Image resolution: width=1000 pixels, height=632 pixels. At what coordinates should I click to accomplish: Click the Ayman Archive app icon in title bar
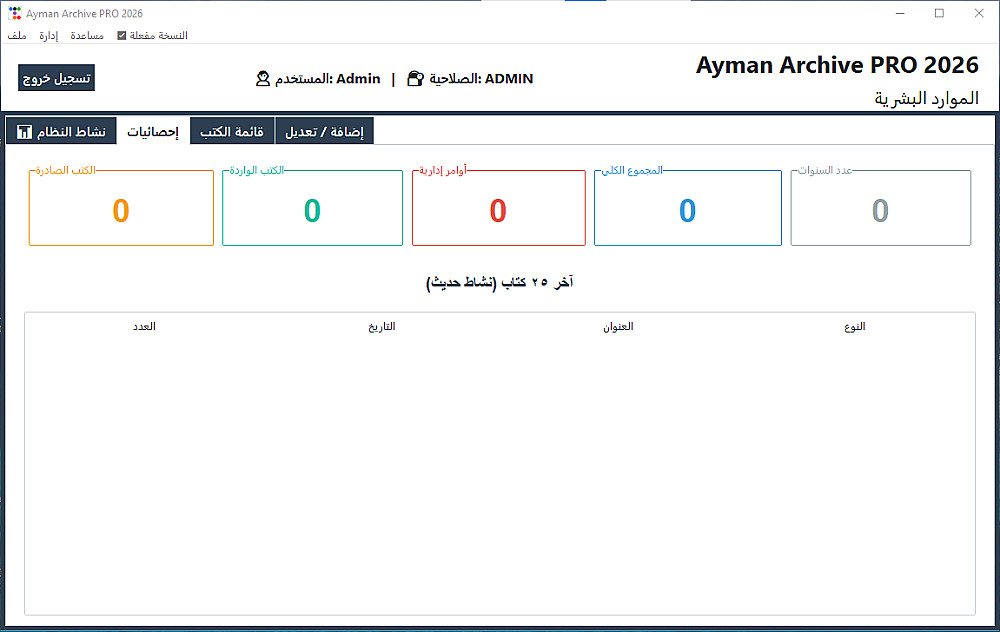click(15, 13)
